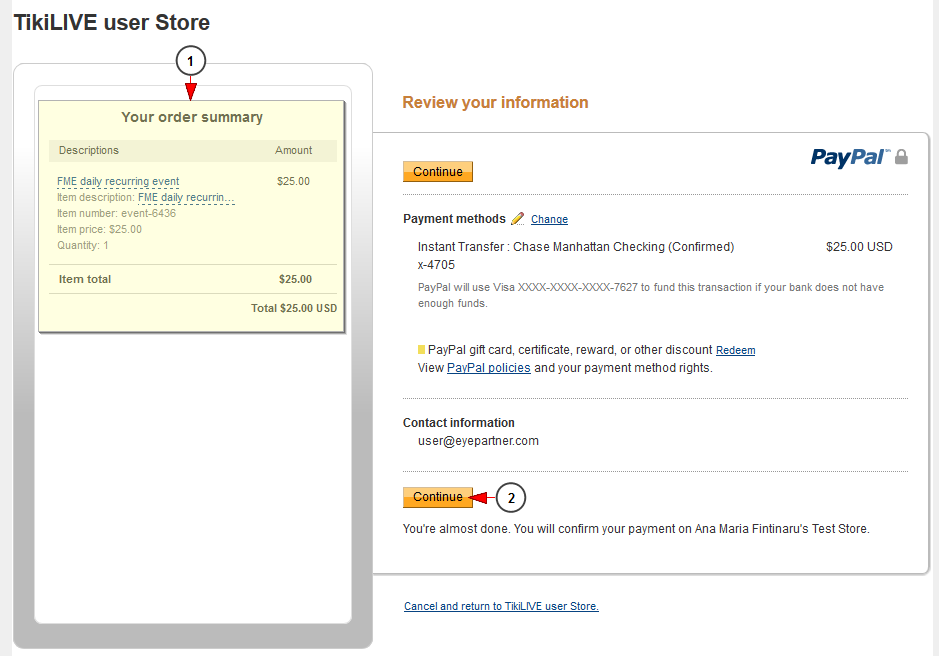Open the PayPal policies link

[x=489, y=368]
